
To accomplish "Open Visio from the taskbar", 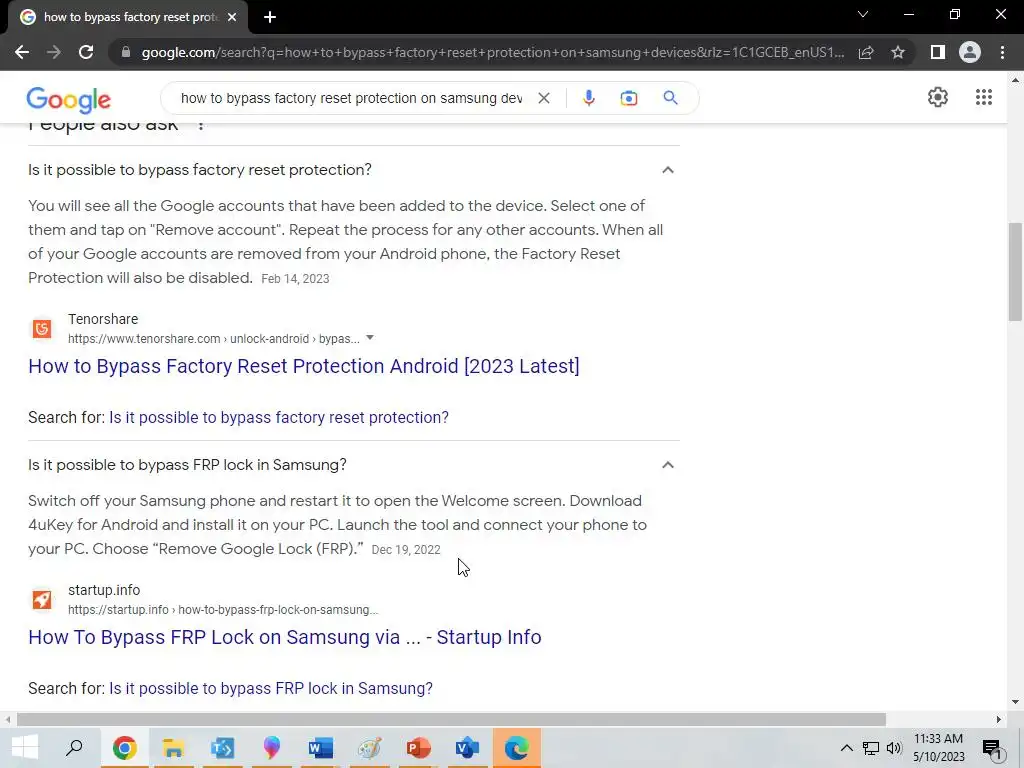I will pyautogui.click(x=468, y=748).
